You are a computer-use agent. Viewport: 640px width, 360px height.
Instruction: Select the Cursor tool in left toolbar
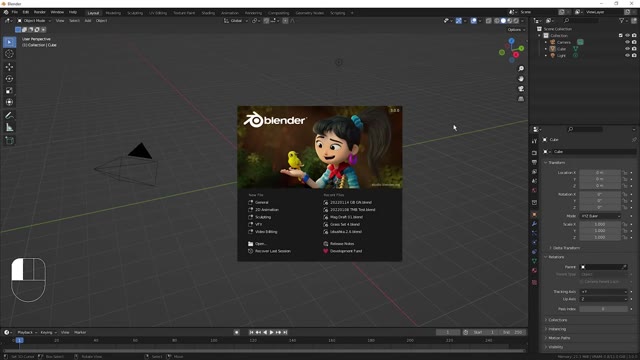pos(9,54)
